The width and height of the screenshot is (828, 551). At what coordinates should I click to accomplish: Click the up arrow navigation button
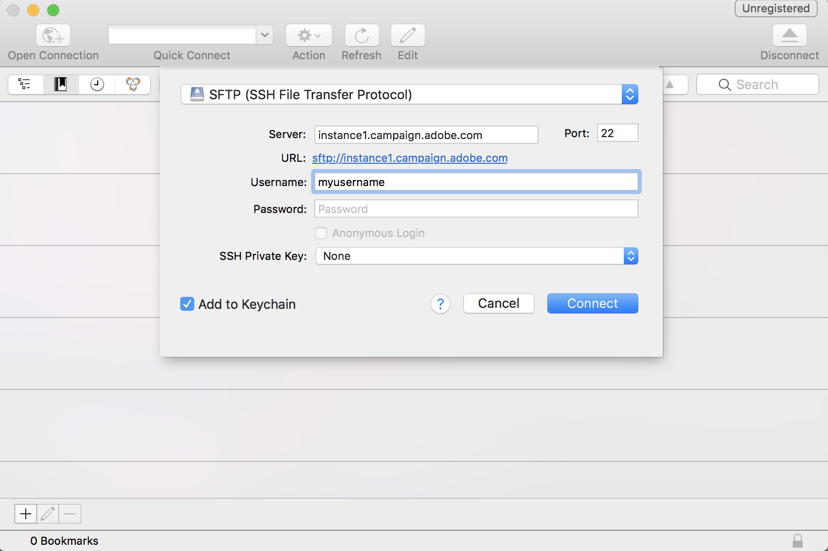(x=670, y=85)
